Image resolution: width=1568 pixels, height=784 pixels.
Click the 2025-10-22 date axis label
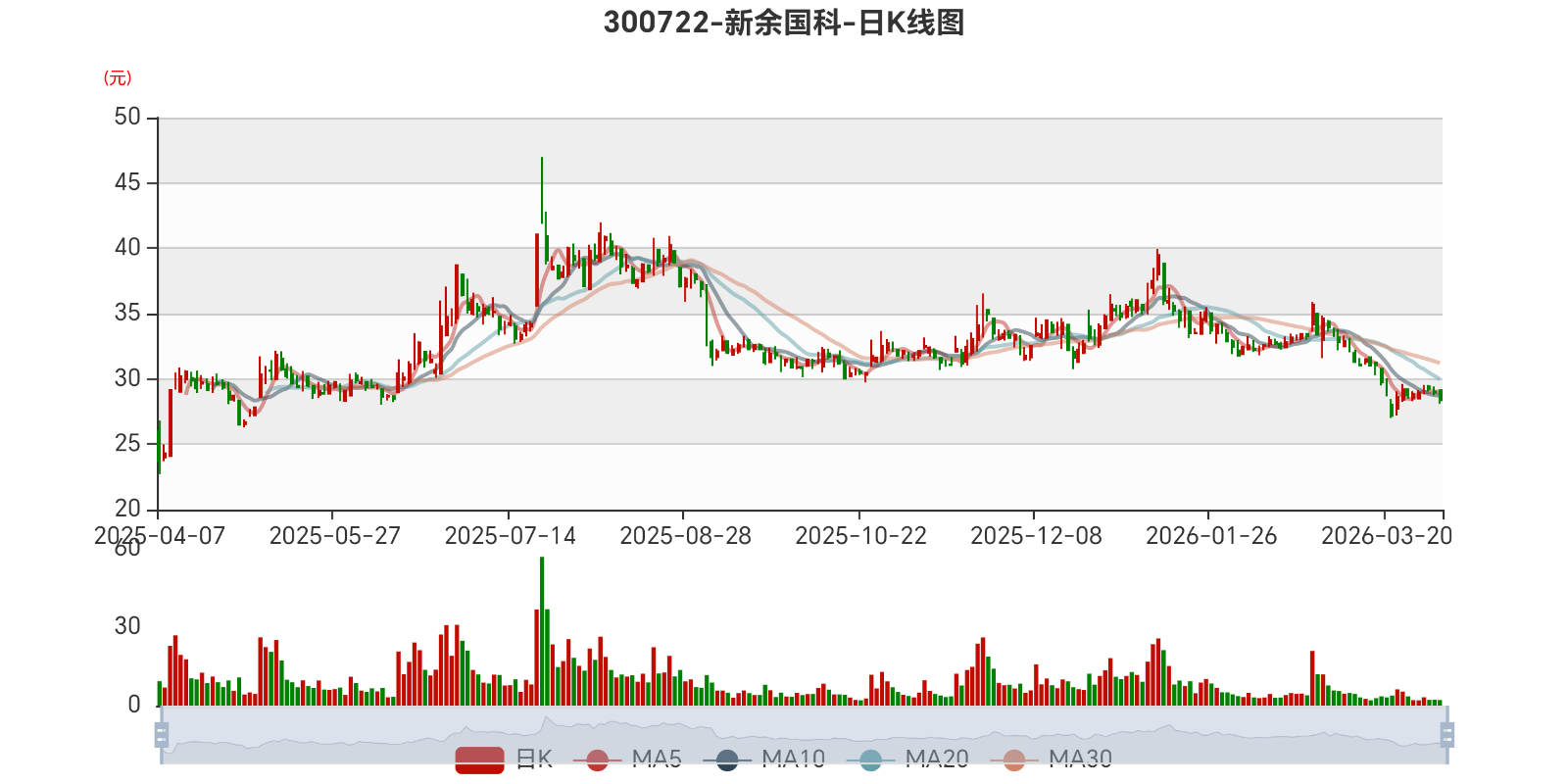[860, 536]
